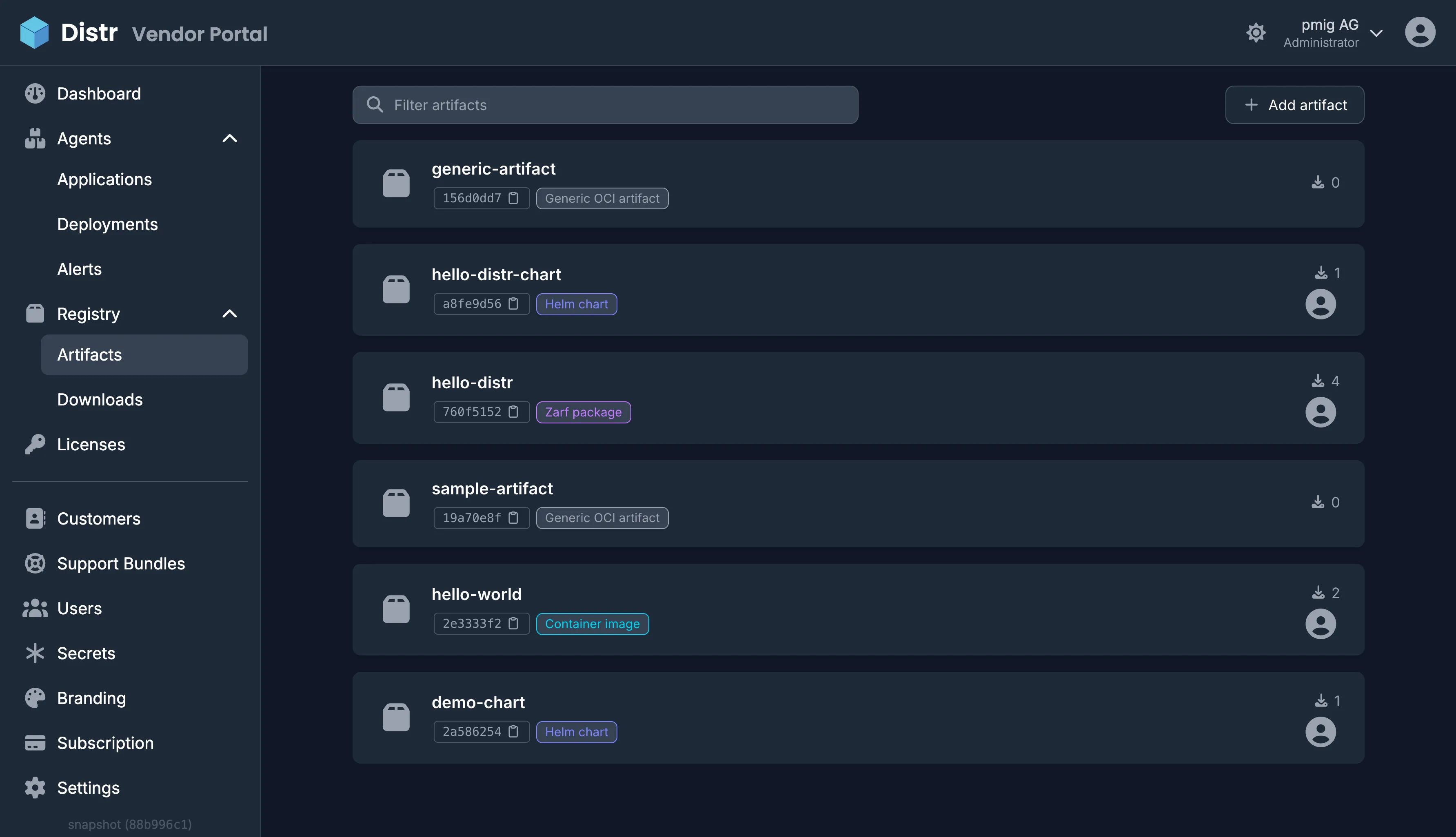Click the Registry package icon
Viewport: 1456px width, 837px height.
pyautogui.click(x=35, y=314)
